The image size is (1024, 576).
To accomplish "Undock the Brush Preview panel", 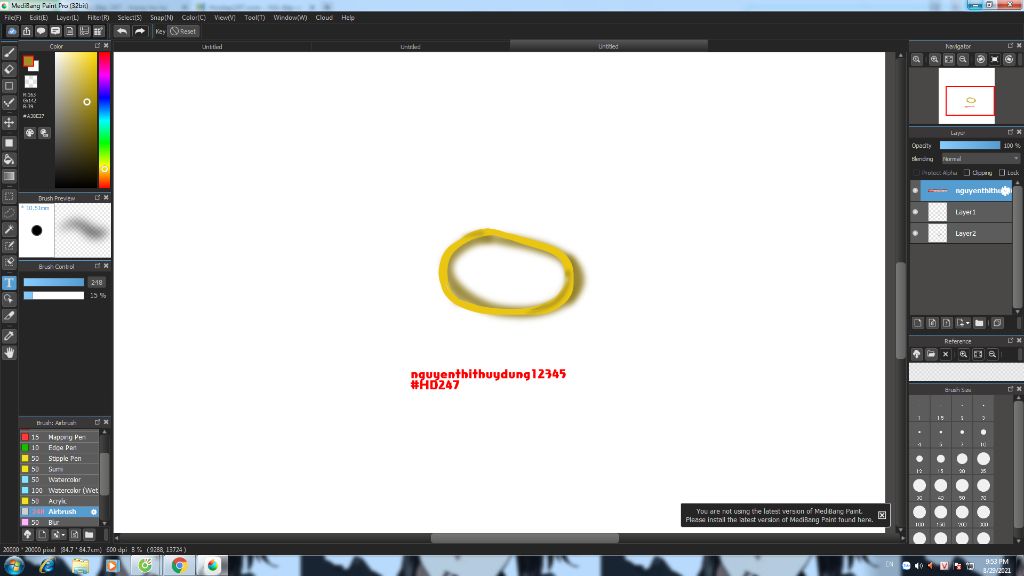I will pos(97,198).
